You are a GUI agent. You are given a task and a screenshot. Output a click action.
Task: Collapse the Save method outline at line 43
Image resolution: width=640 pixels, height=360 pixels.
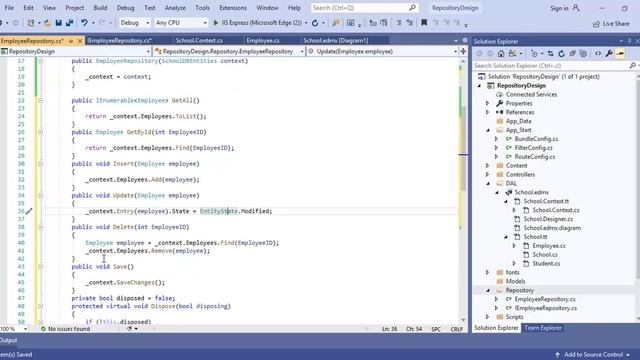[x=40, y=267]
